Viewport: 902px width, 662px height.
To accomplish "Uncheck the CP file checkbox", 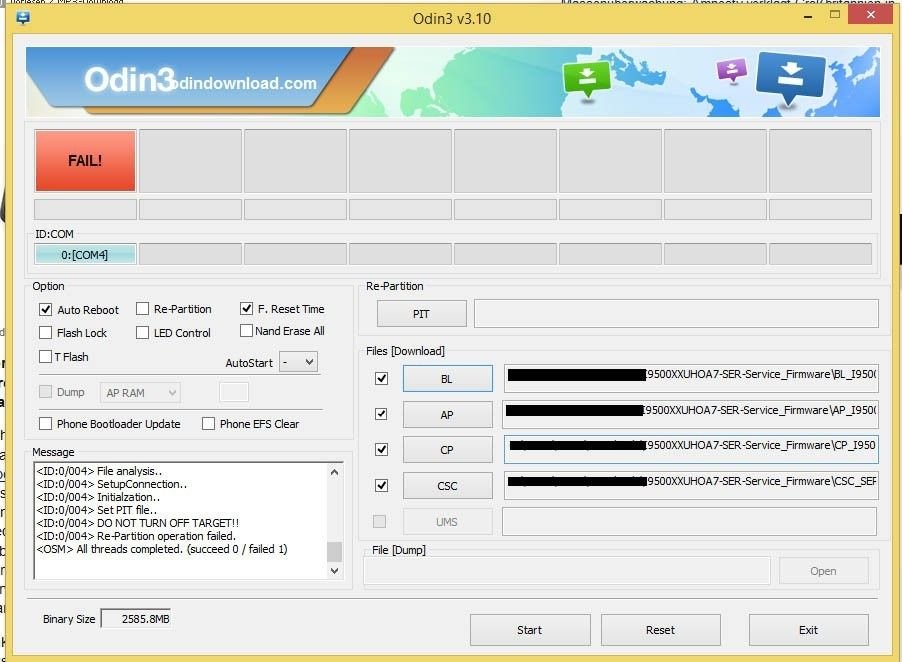I will point(381,449).
